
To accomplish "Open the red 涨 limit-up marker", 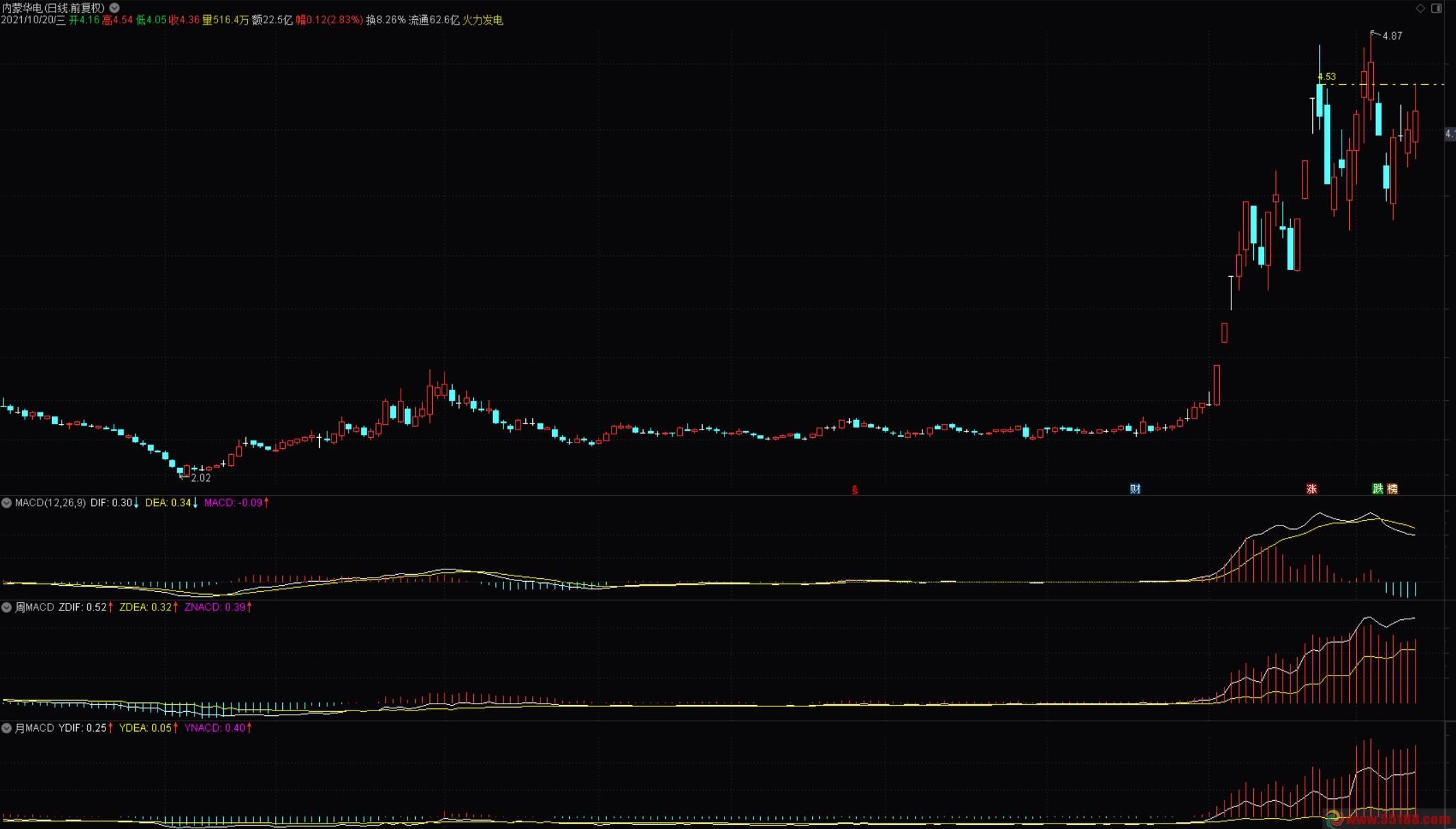I will [1311, 488].
